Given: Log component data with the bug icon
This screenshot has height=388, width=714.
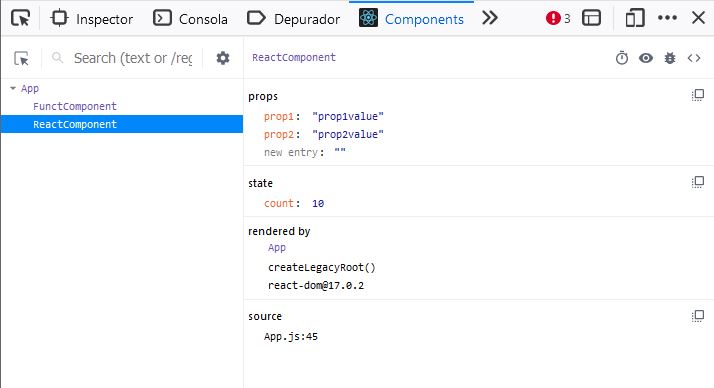Looking at the screenshot, I should tap(670, 58).
